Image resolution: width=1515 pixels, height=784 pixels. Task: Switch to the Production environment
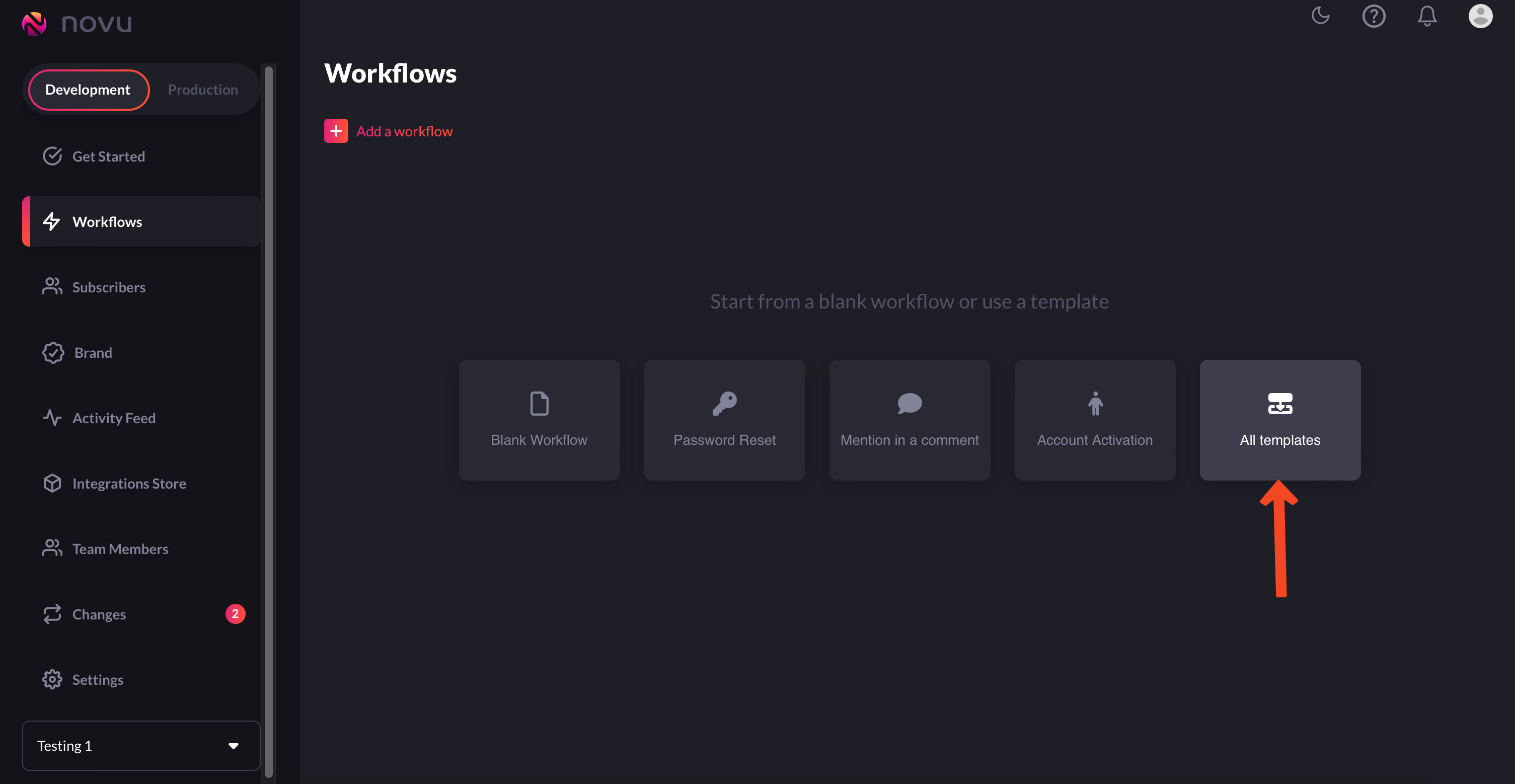click(x=202, y=90)
